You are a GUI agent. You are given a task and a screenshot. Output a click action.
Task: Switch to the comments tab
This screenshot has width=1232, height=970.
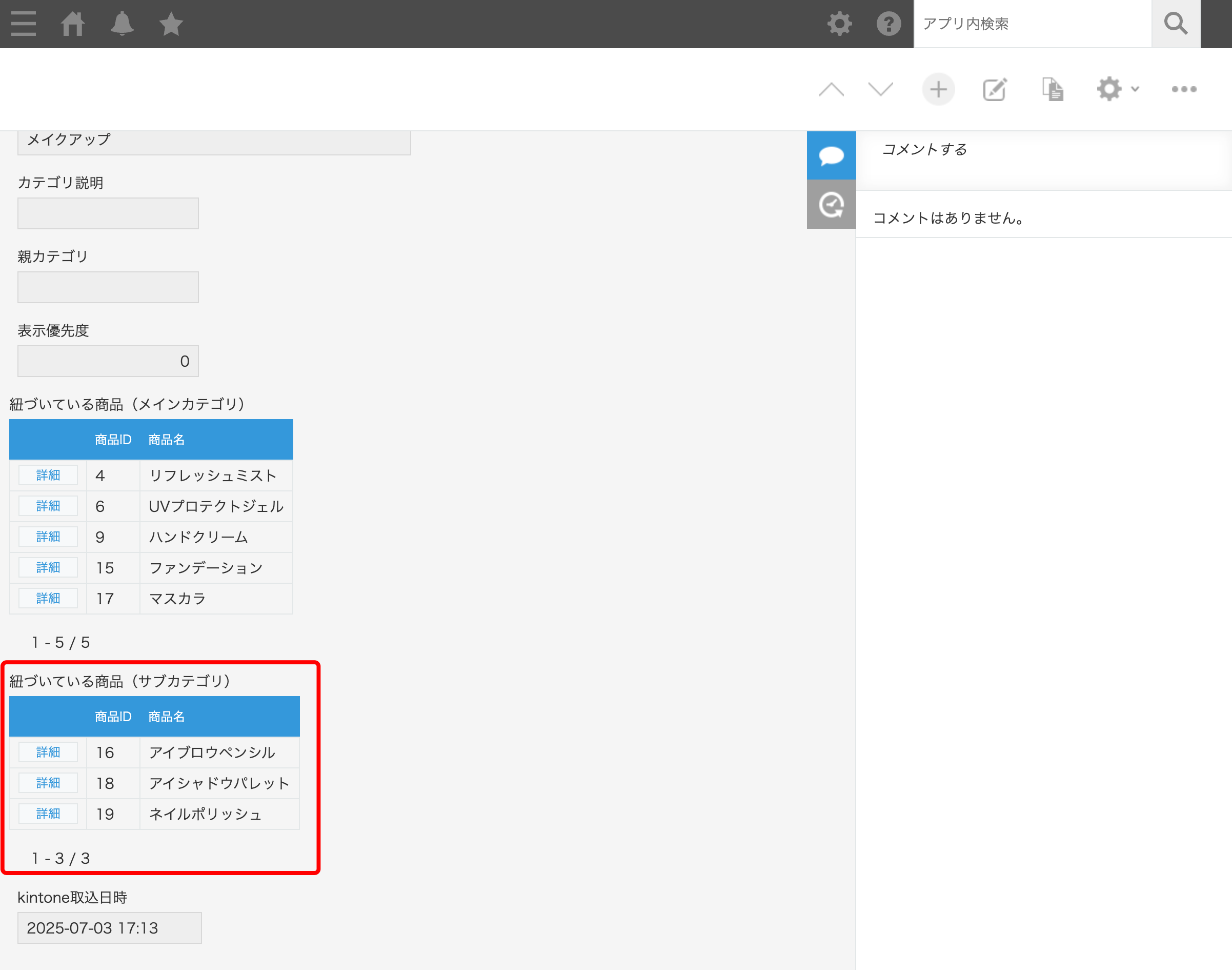coord(831,155)
